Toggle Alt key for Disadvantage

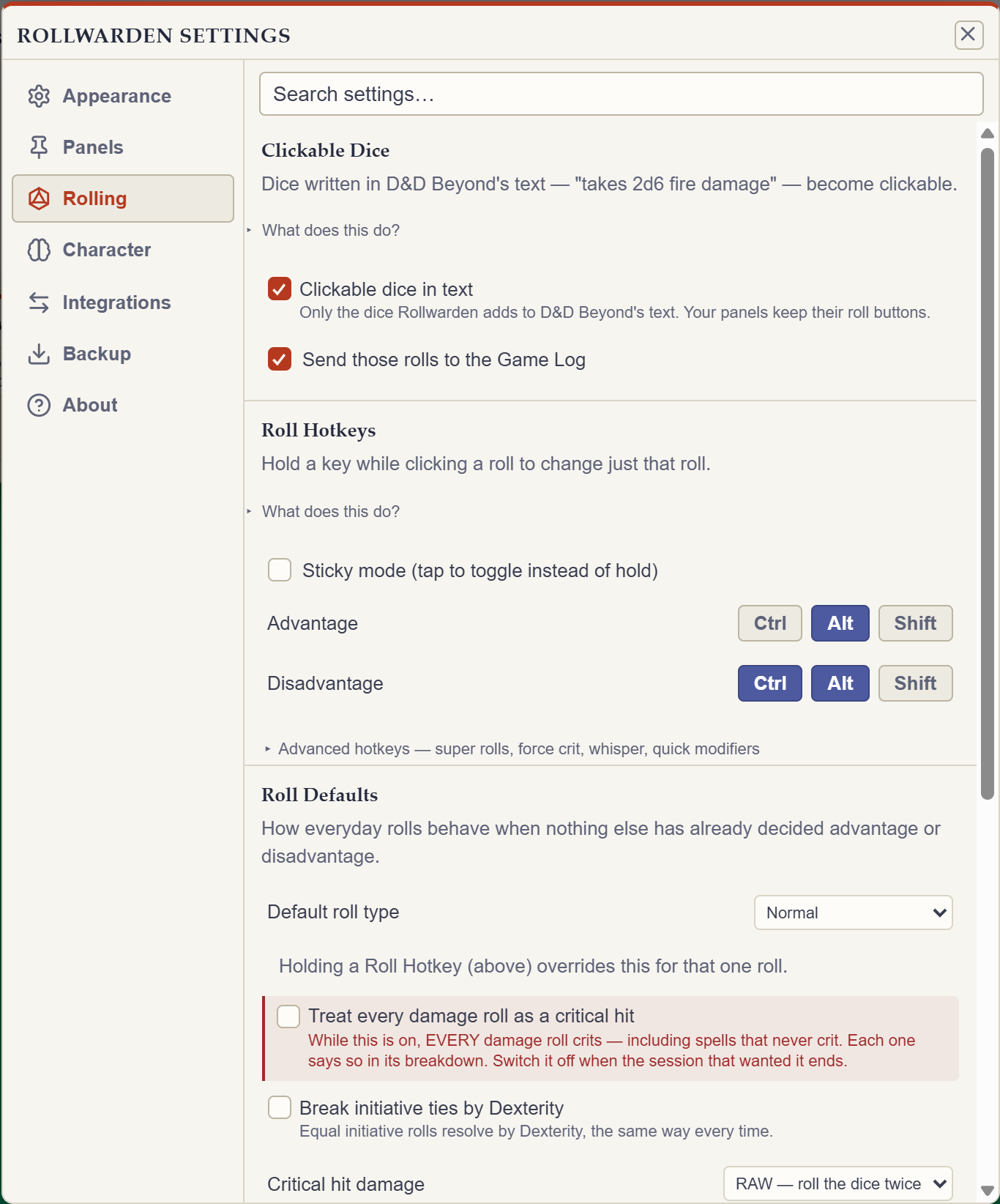click(x=840, y=683)
